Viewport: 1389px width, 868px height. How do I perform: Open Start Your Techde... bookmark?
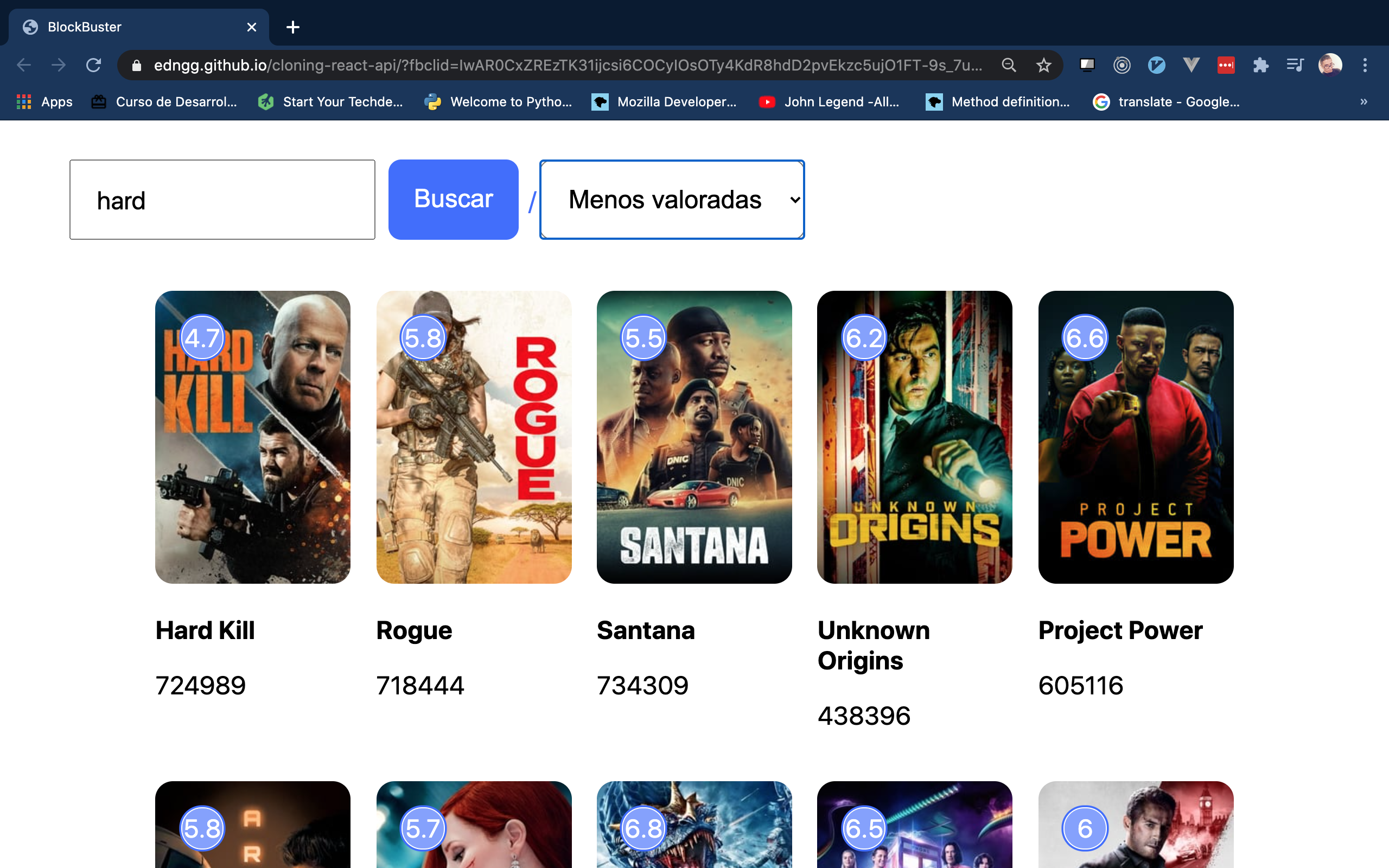[330, 101]
